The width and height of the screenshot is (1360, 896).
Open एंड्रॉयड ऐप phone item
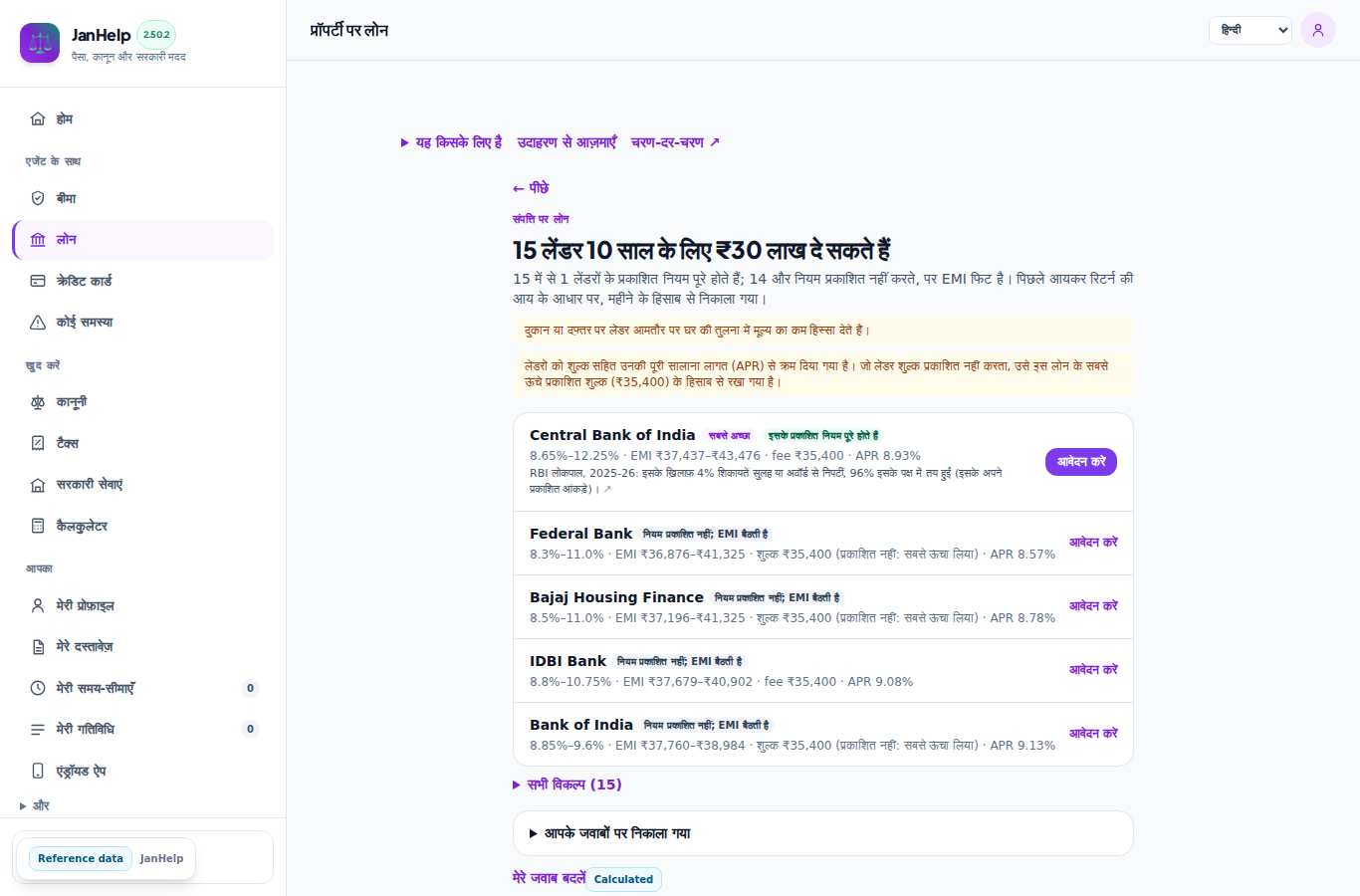coord(142,771)
